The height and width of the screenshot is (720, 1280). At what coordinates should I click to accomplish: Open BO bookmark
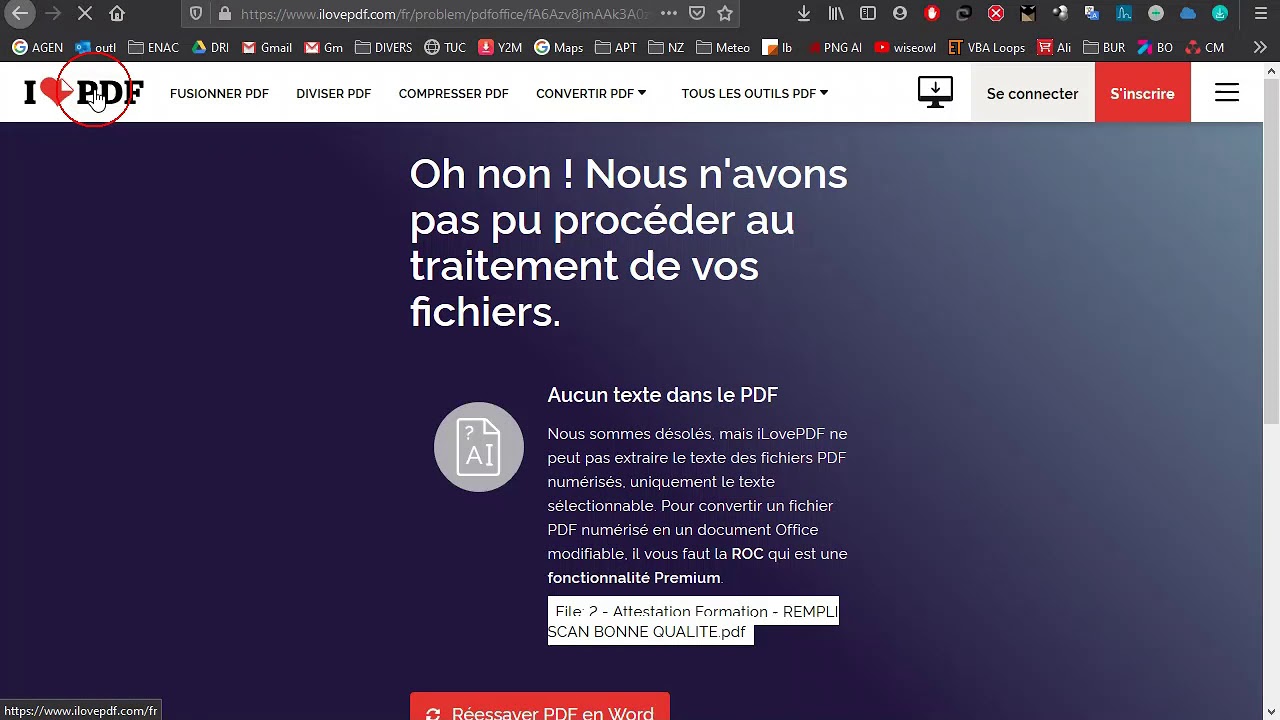(x=1155, y=47)
